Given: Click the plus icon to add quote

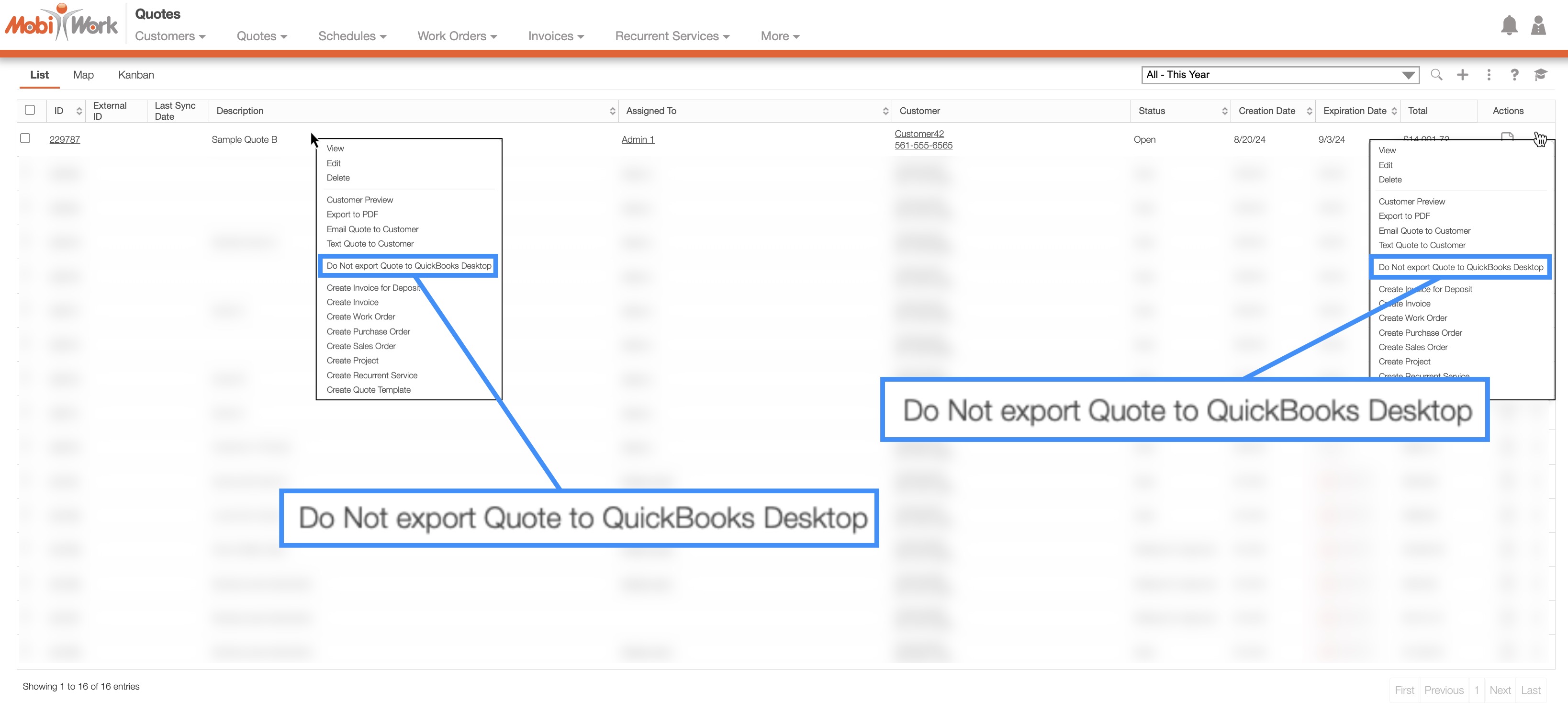Looking at the screenshot, I should [1462, 75].
